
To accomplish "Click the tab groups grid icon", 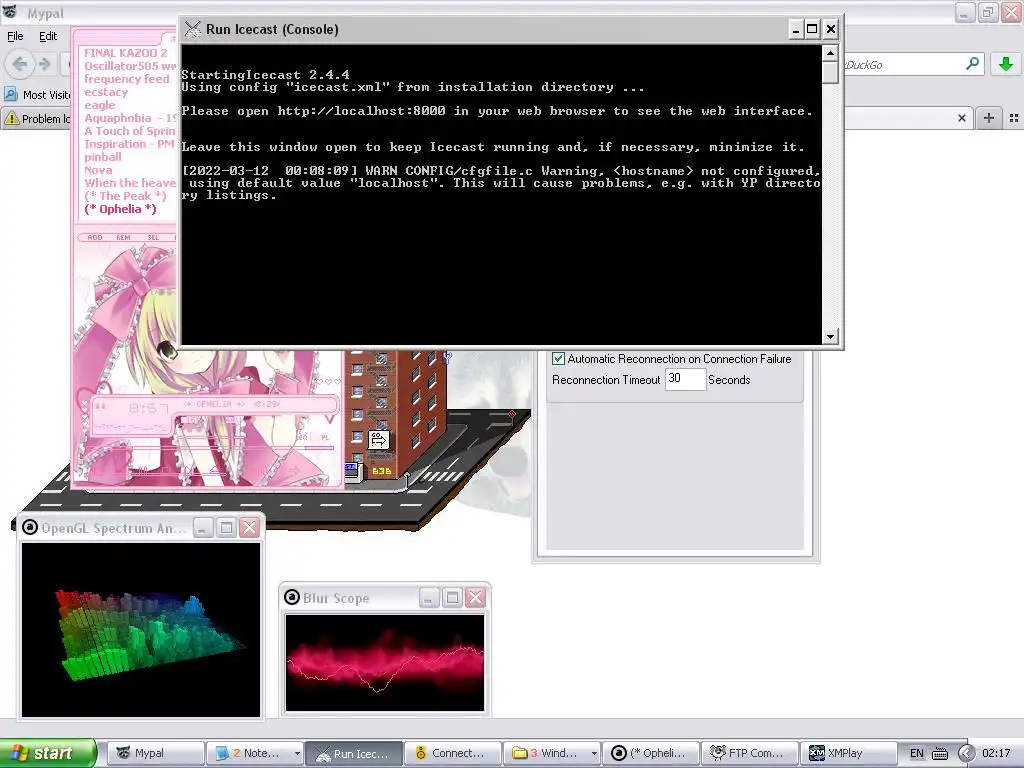I will (x=1014, y=118).
